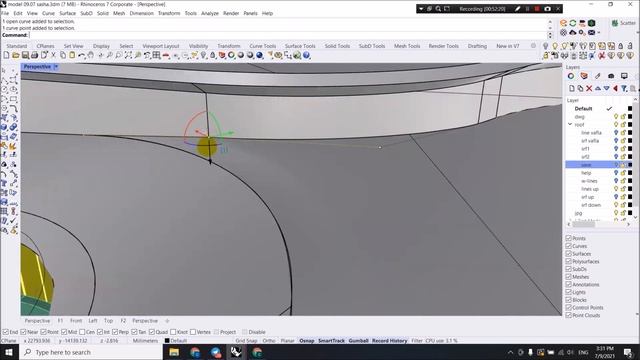Click the red car Set View icon
The image size is (640, 360).
[166, 55]
